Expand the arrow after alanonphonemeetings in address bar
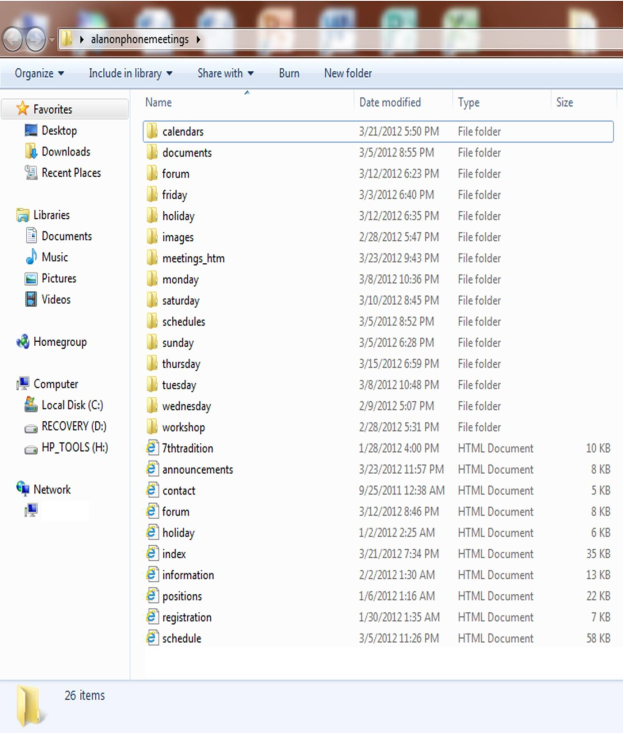624x734 pixels. (x=198, y=39)
